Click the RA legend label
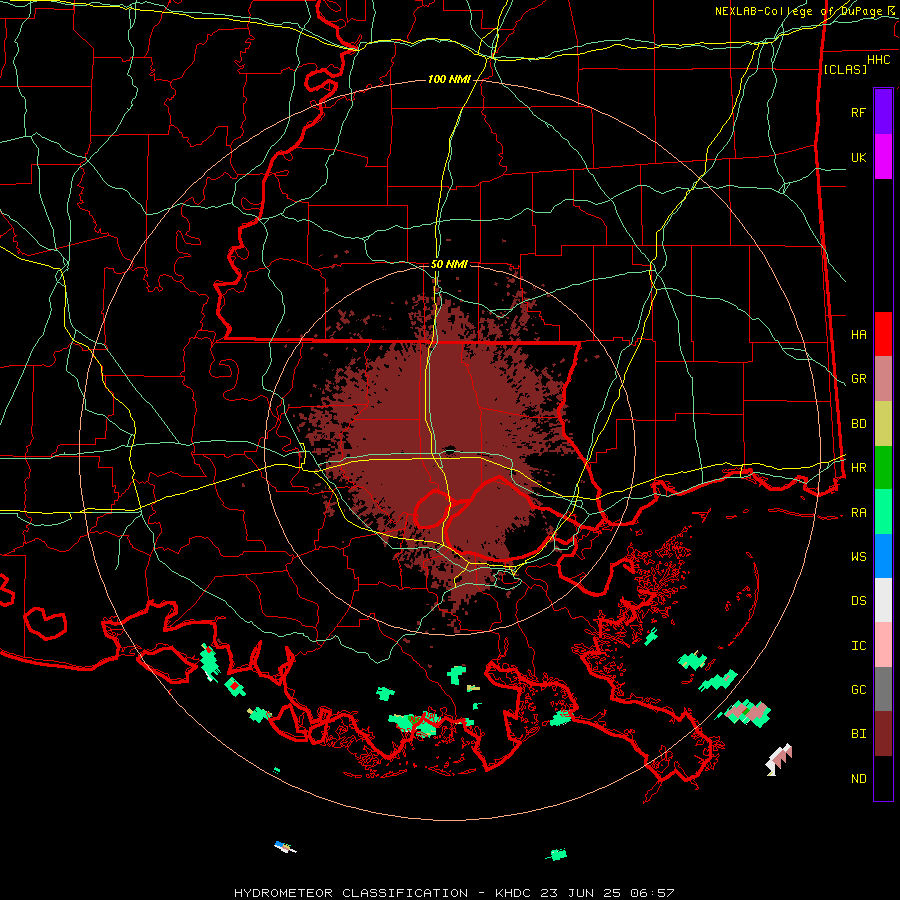Screen dimensions: 900x900 pyautogui.click(x=858, y=513)
